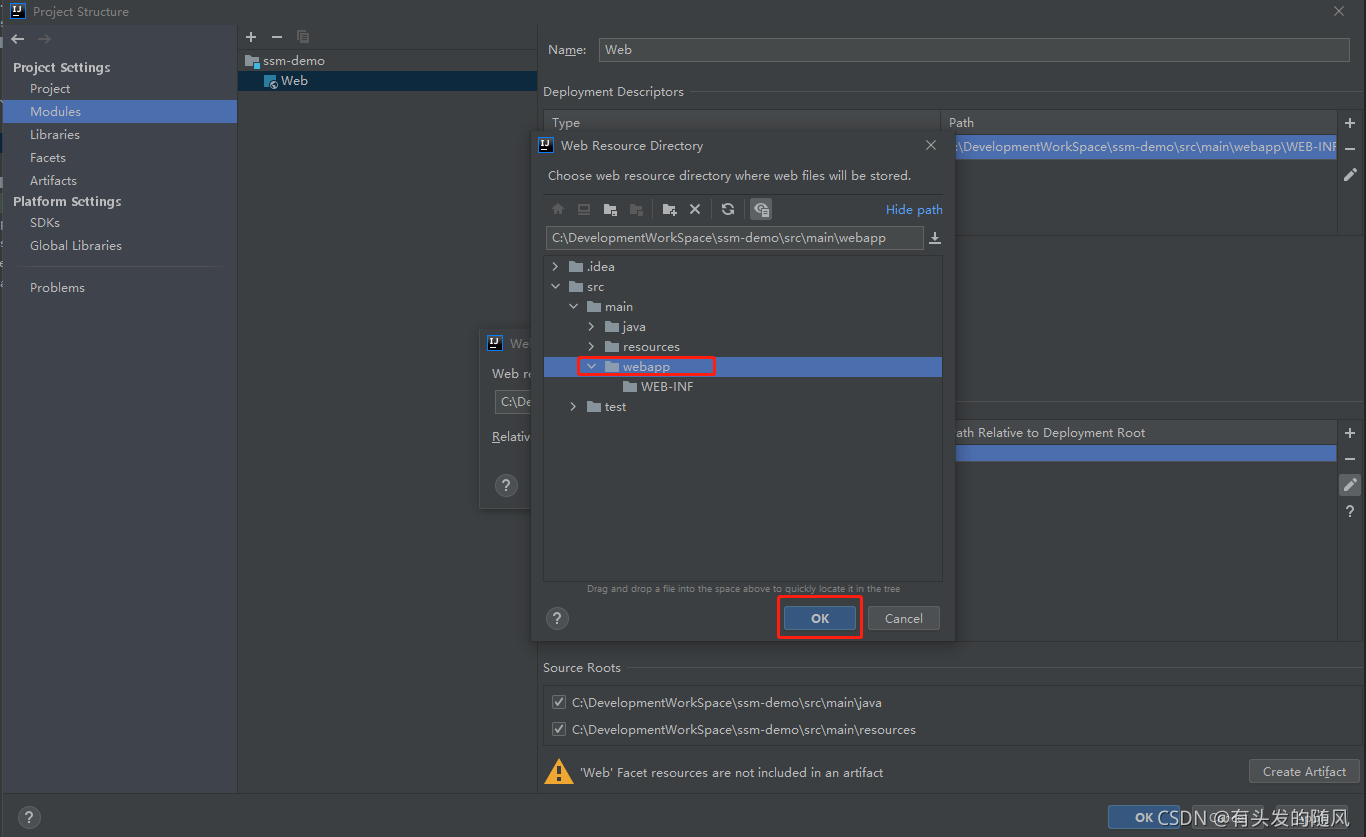Select Modules in sidebar

coord(119,112)
